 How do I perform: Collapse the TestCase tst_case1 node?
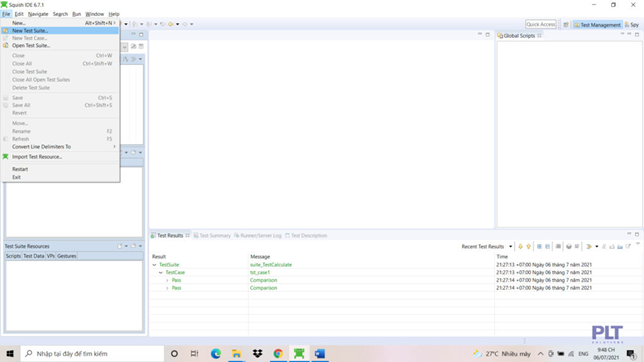click(x=161, y=272)
